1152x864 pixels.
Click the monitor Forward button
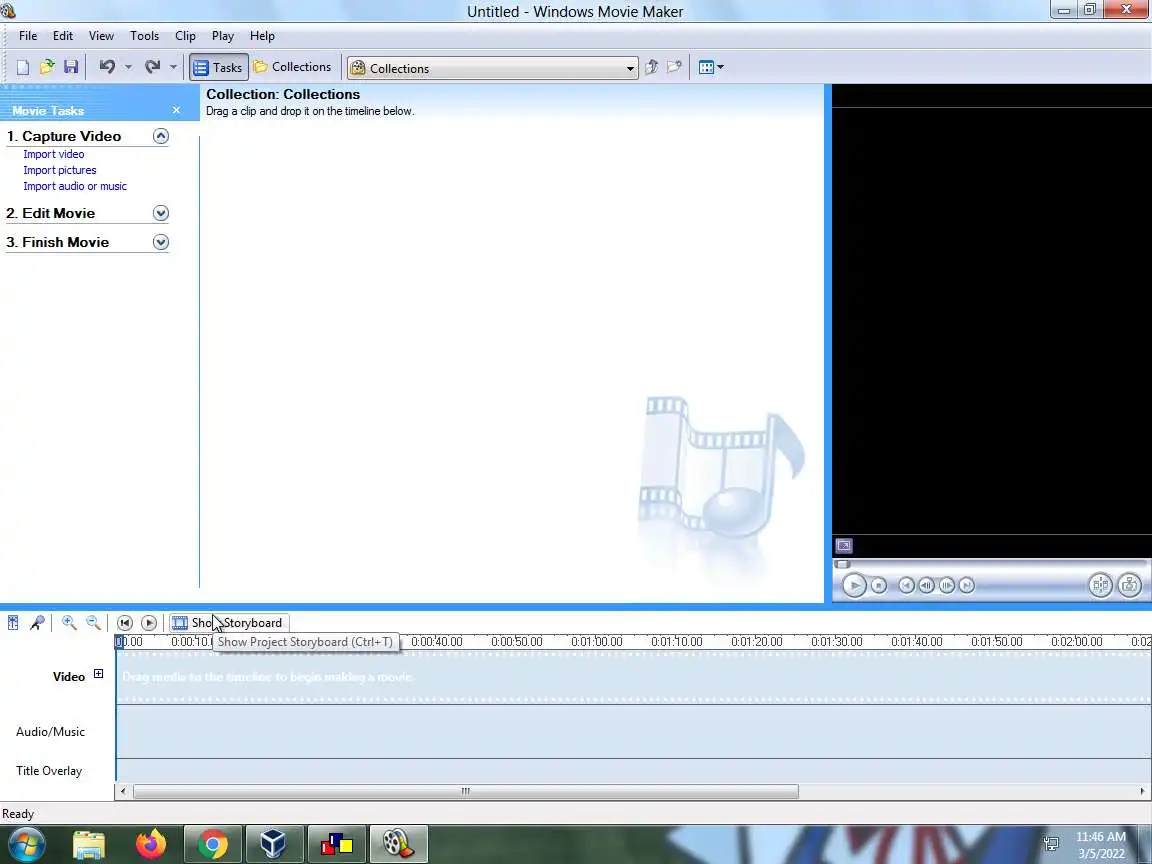pos(967,586)
